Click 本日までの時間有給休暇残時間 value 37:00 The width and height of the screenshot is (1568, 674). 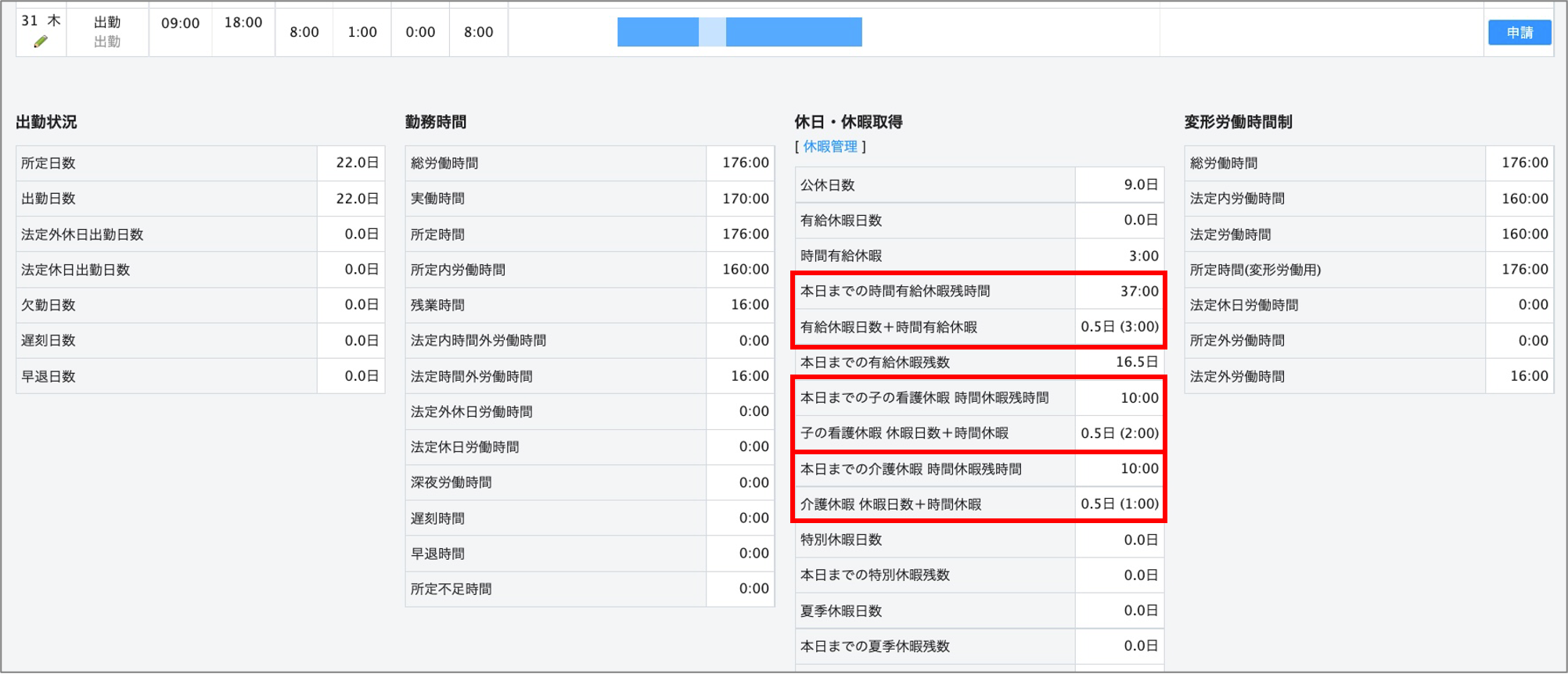pos(1138,291)
